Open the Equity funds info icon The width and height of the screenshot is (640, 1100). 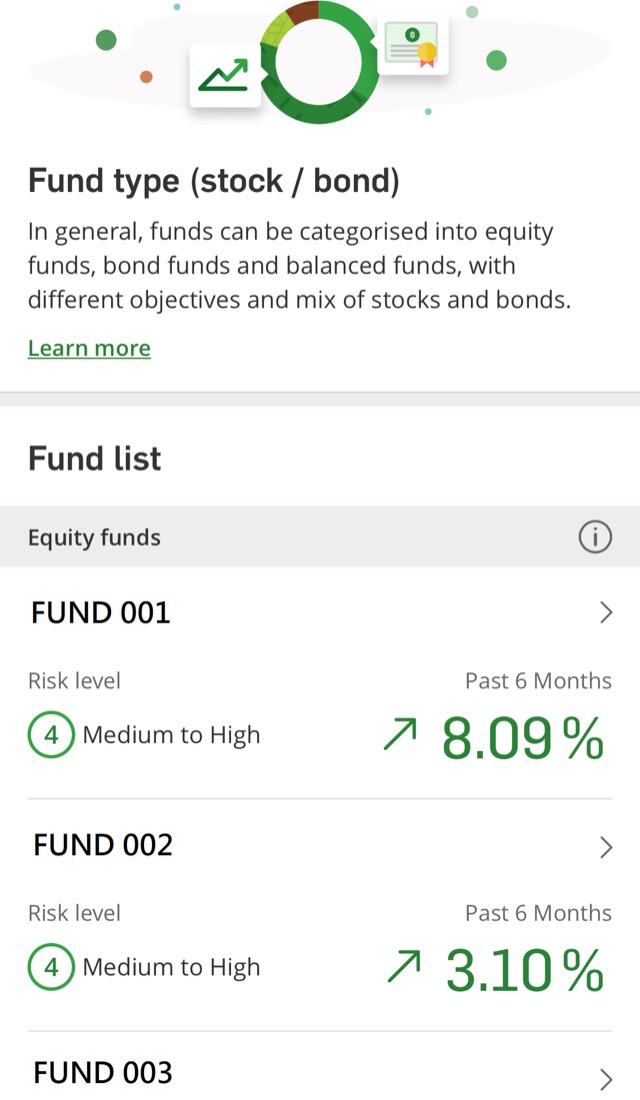pyautogui.click(x=595, y=537)
